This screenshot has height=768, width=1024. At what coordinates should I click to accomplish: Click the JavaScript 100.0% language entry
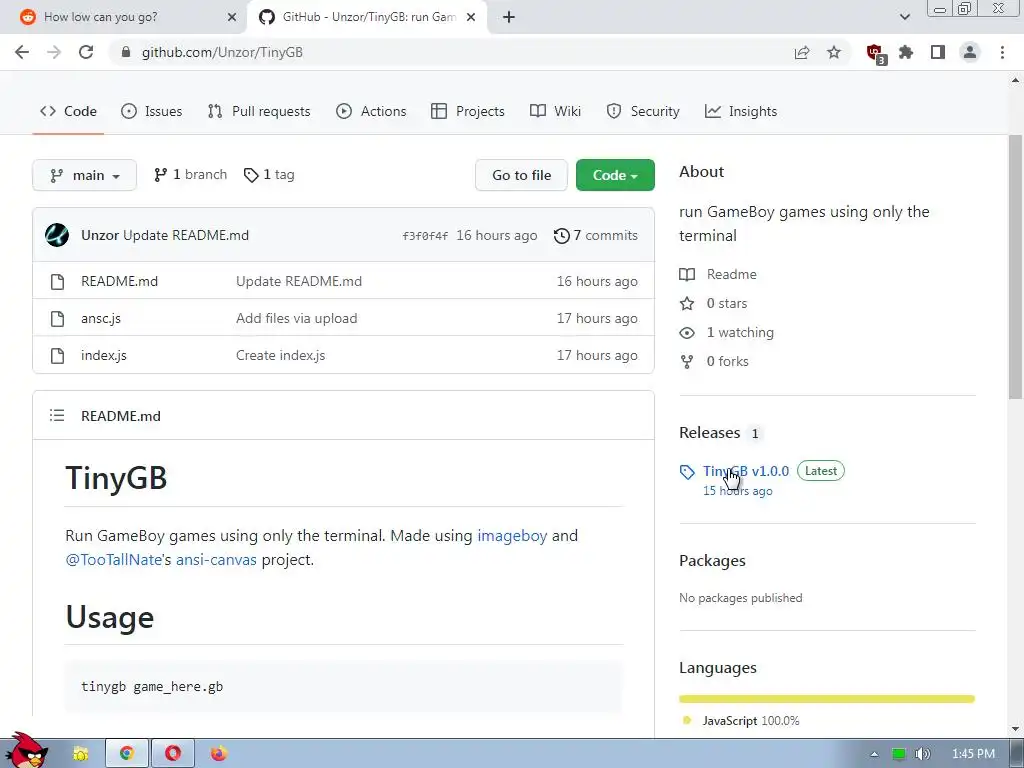(741, 721)
